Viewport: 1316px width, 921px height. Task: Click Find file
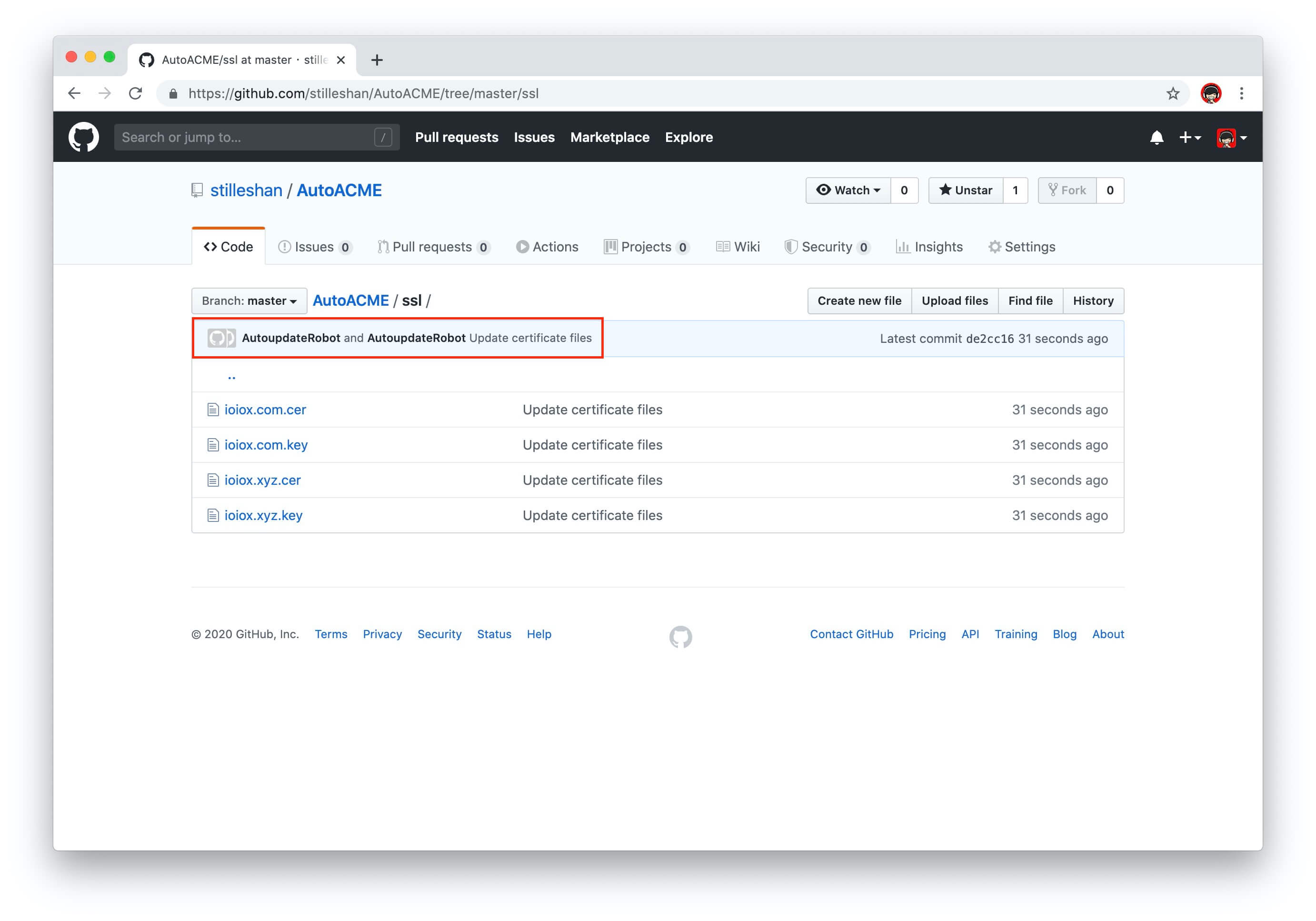(1030, 301)
